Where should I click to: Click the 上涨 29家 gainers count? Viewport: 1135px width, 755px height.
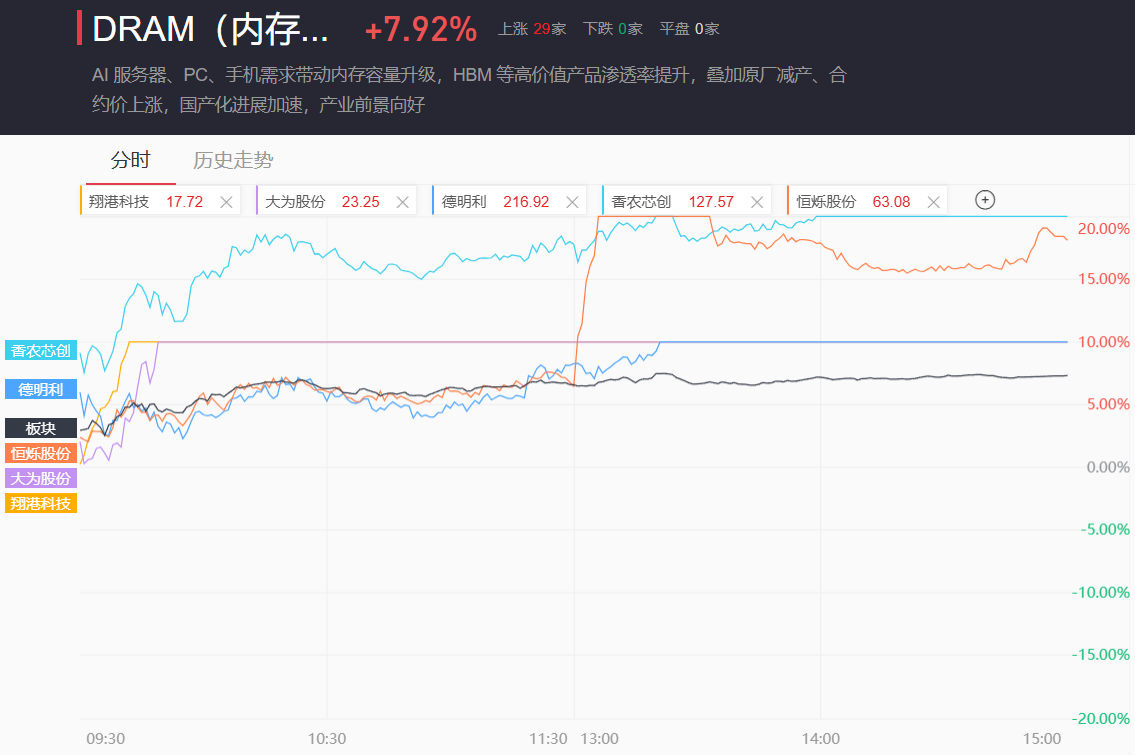532,29
